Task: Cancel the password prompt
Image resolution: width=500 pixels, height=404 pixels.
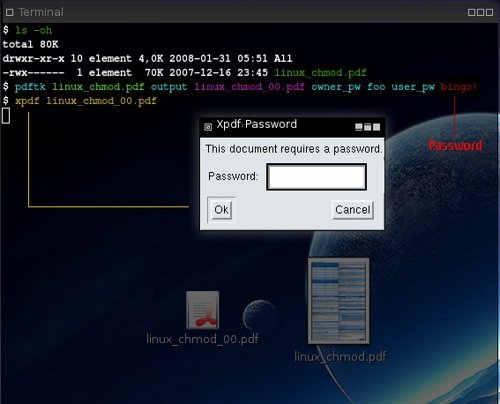Action: click(353, 210)
